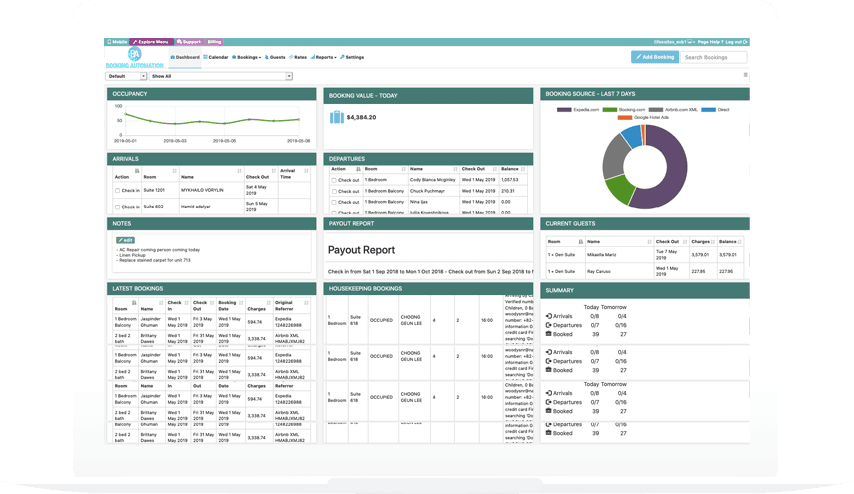Click sort icon on Arrivals Action column

point(138,171)
